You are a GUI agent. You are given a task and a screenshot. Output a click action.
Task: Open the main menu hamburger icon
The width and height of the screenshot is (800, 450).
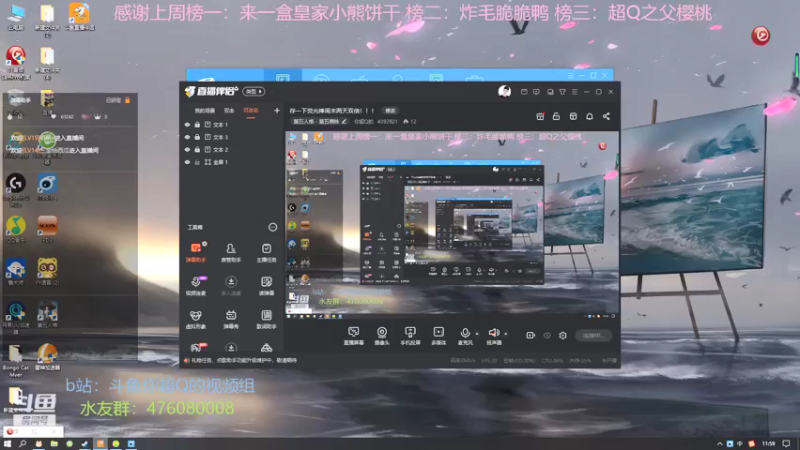574,92
